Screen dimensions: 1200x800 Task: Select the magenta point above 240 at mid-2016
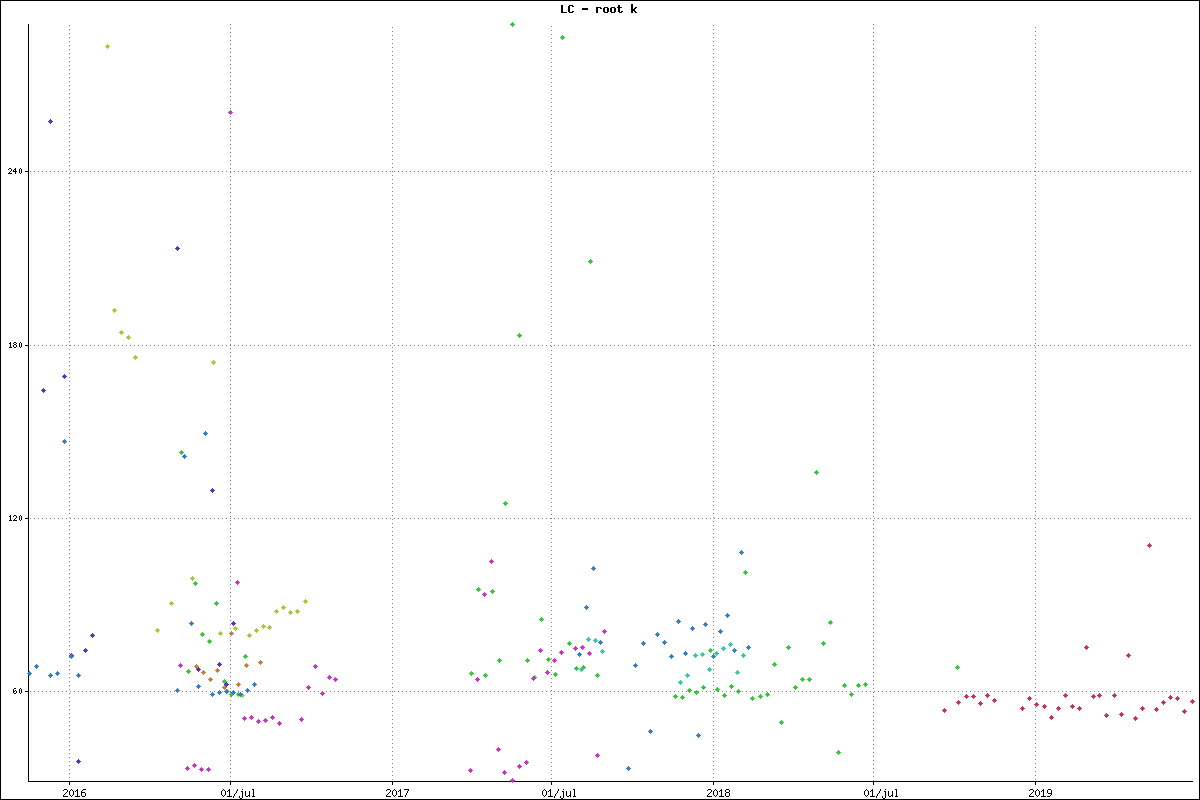tap(230, 112)
